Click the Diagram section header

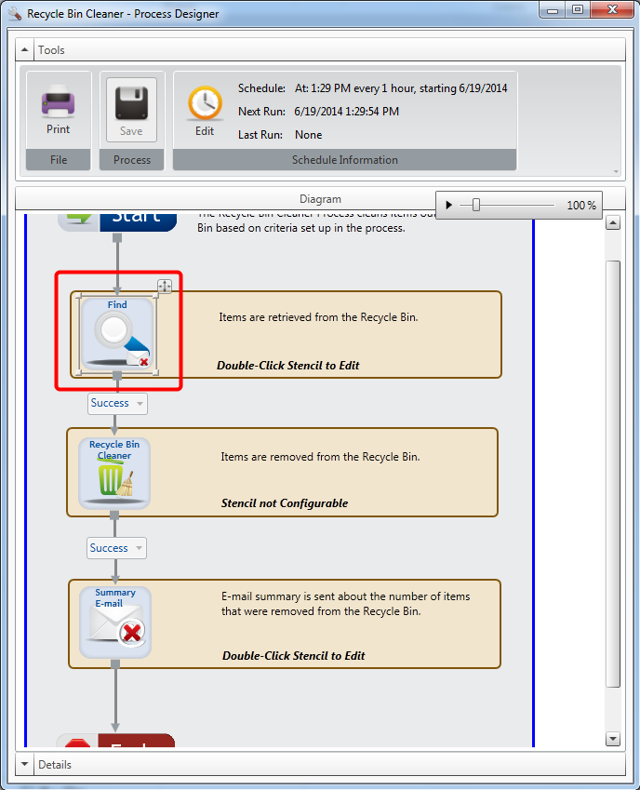(x=320, y=199)
